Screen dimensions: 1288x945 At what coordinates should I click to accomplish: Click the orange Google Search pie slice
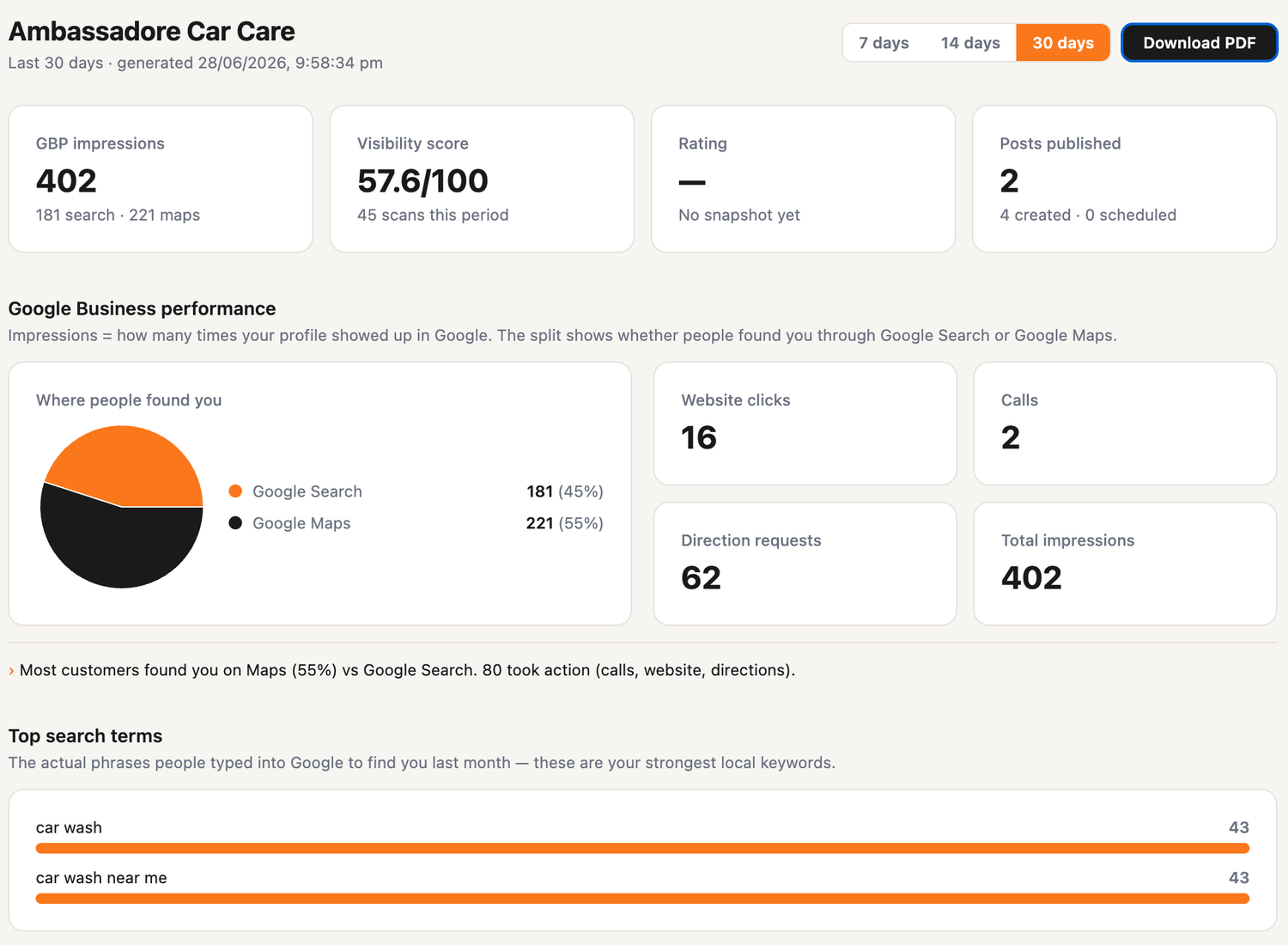coord(129,464)
